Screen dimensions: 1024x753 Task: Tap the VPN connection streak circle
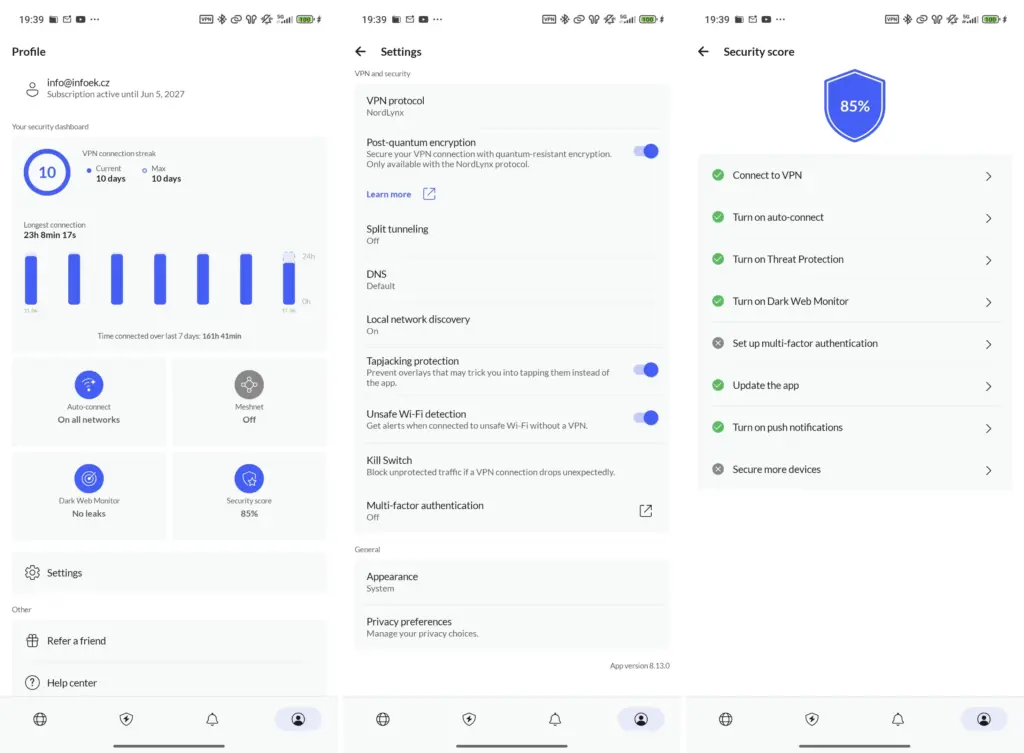click(x=47, y=173)
